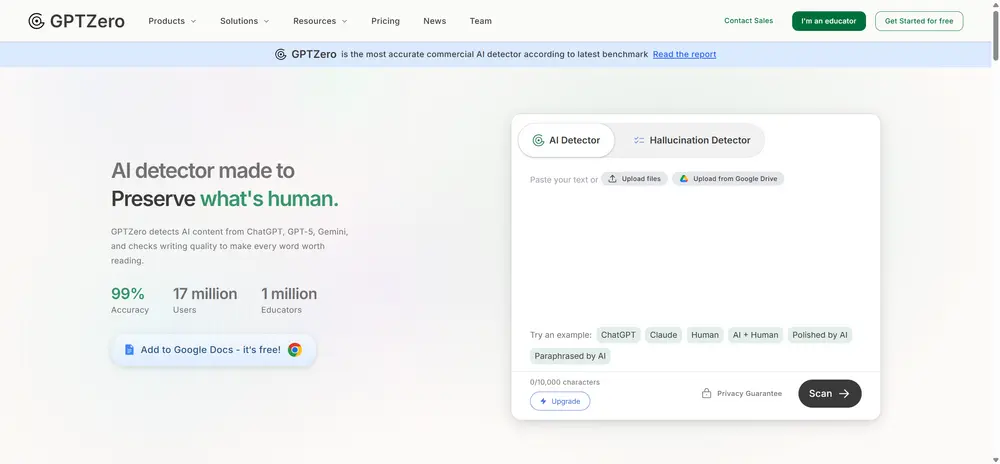This screenshot has width=1000, height=464.
Task: Open the Privacy Guarantee link
Action: coord(742,394)
